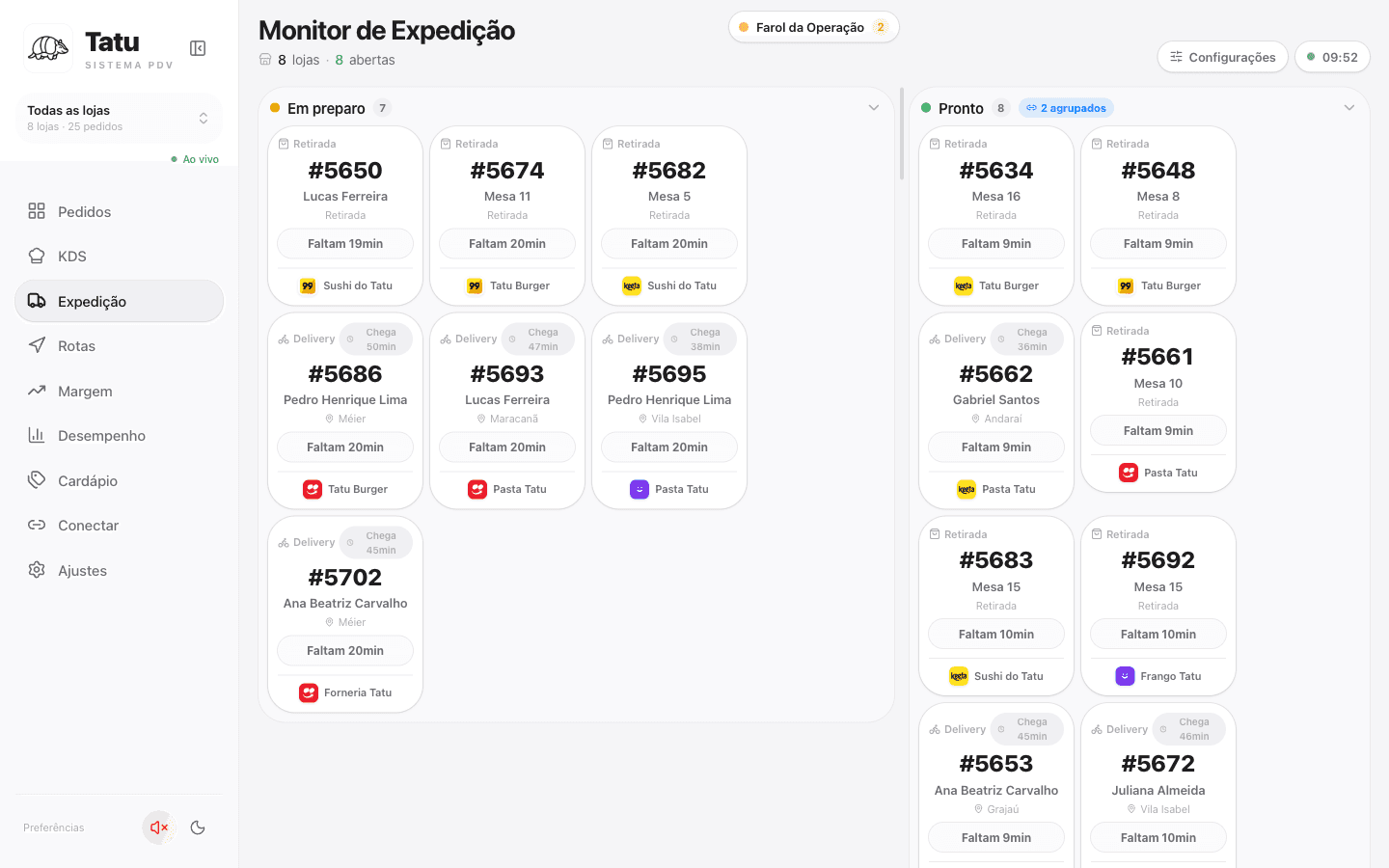Select Vila Isabel location on order #5695
1389x868 pixels.
669,419
